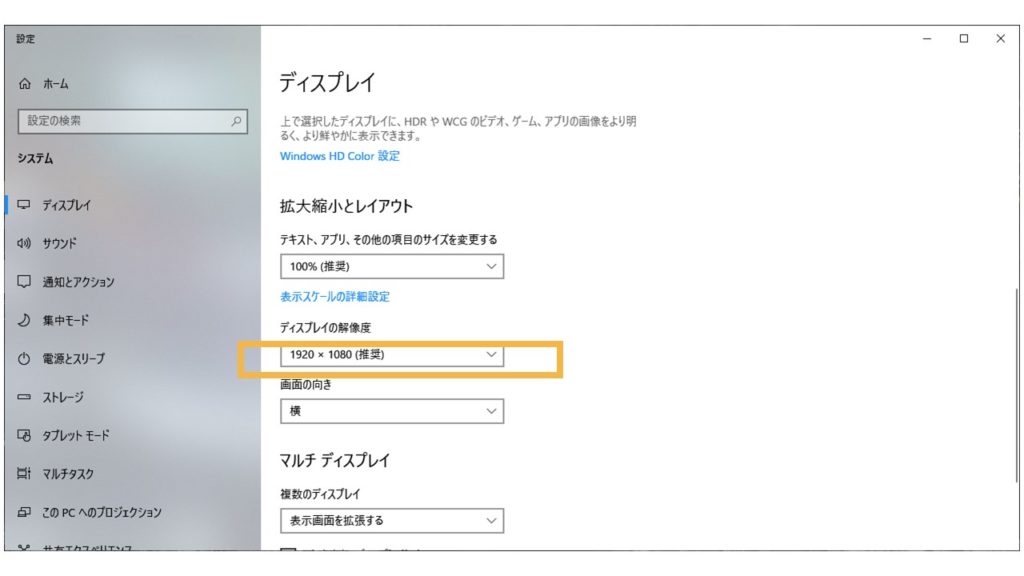Expand the 画面の向き dropdown showing 横
This screenshot has height=576, width=1024.
coord(391,411)
